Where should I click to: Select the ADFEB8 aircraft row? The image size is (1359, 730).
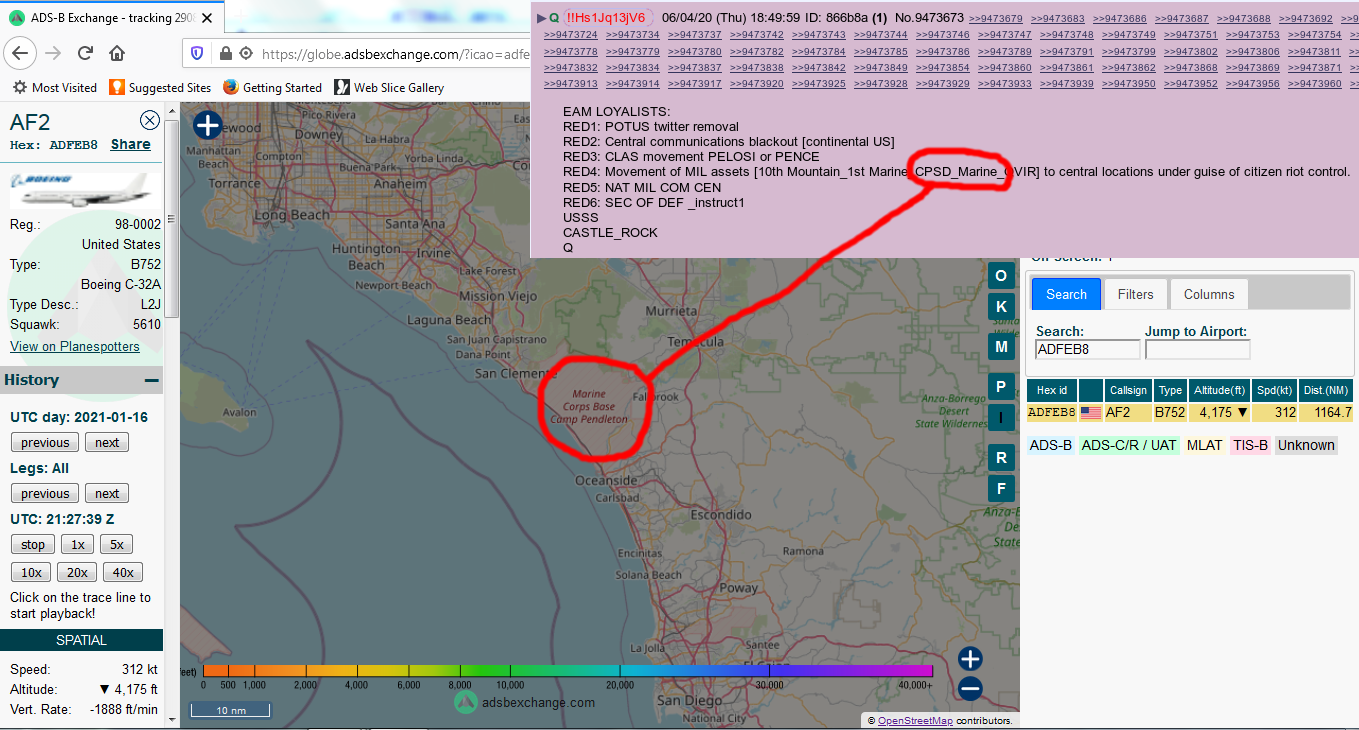pos(1190,412)
